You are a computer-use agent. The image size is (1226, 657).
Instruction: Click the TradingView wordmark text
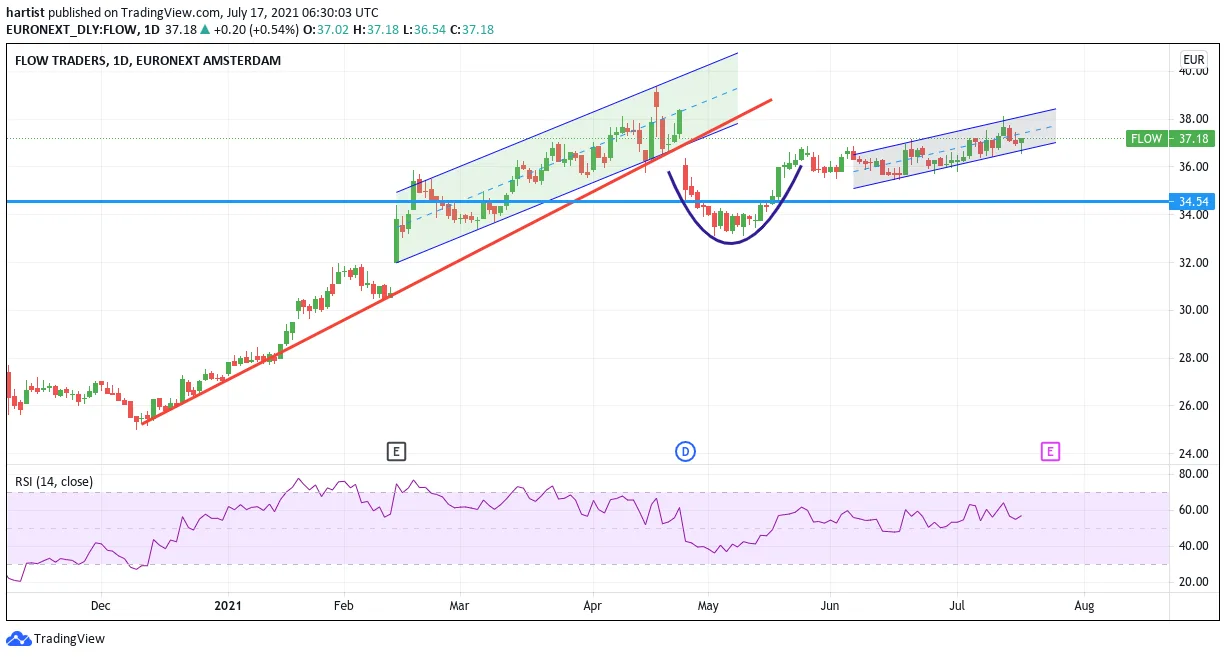(x=69, y=639)
